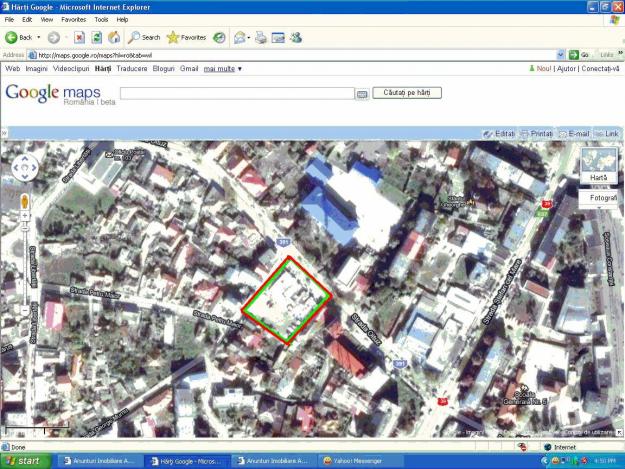625x469 pixels.
Task: Click the Conectați-vă sign-in link
Action: pos(600,69)
